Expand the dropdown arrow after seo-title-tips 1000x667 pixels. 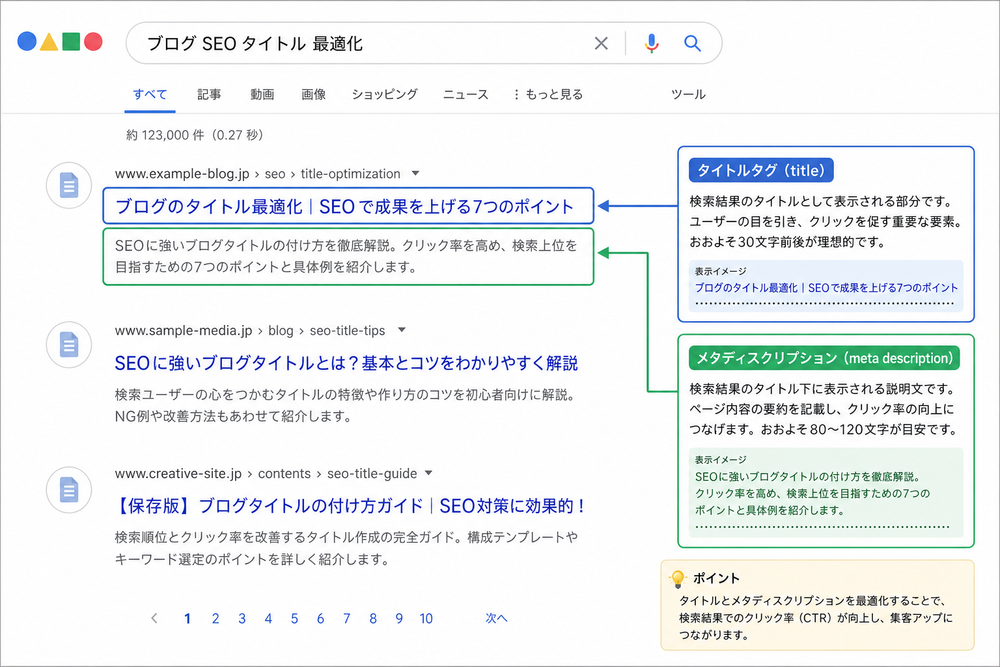click(x=402, y=330)
